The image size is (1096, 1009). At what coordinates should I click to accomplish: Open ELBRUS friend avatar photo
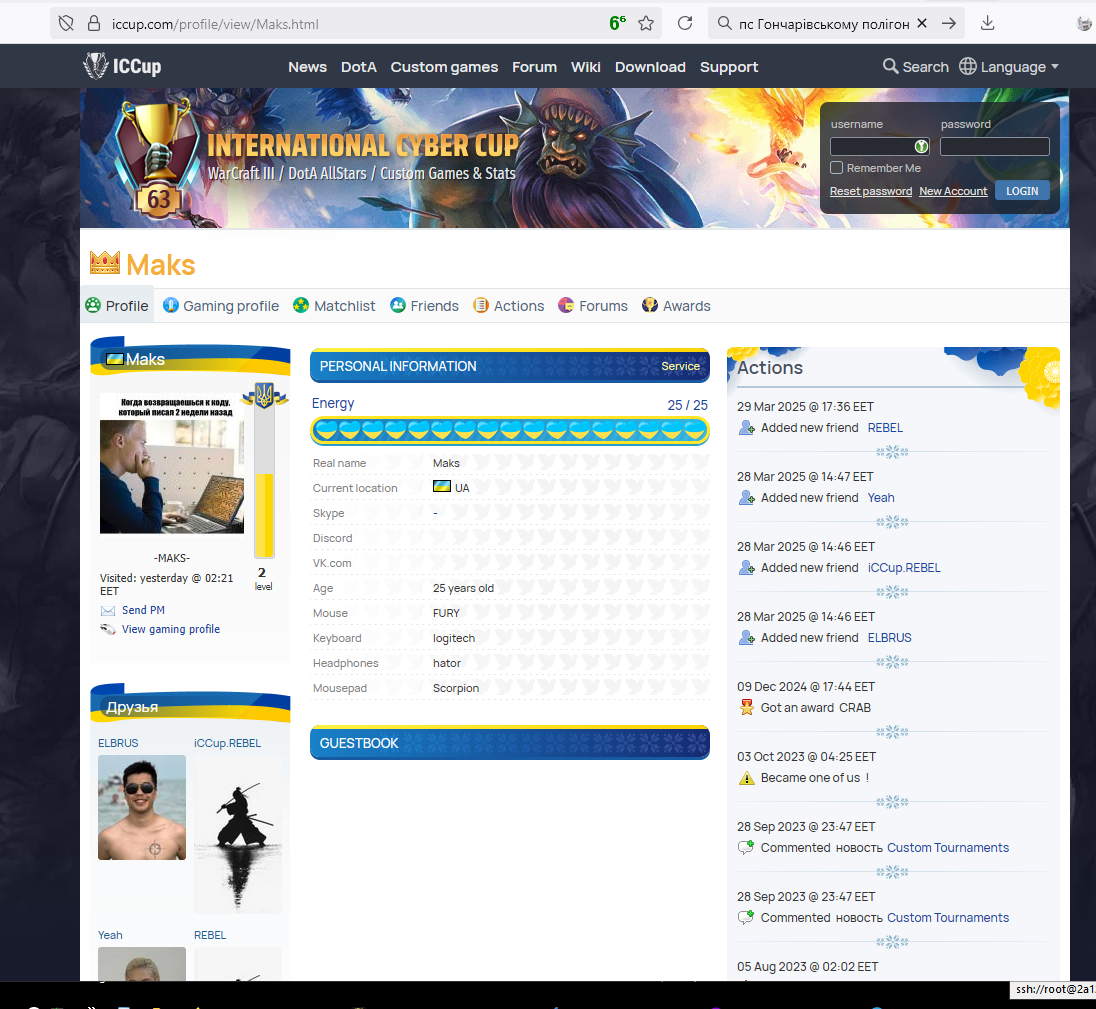pos(142,807)
